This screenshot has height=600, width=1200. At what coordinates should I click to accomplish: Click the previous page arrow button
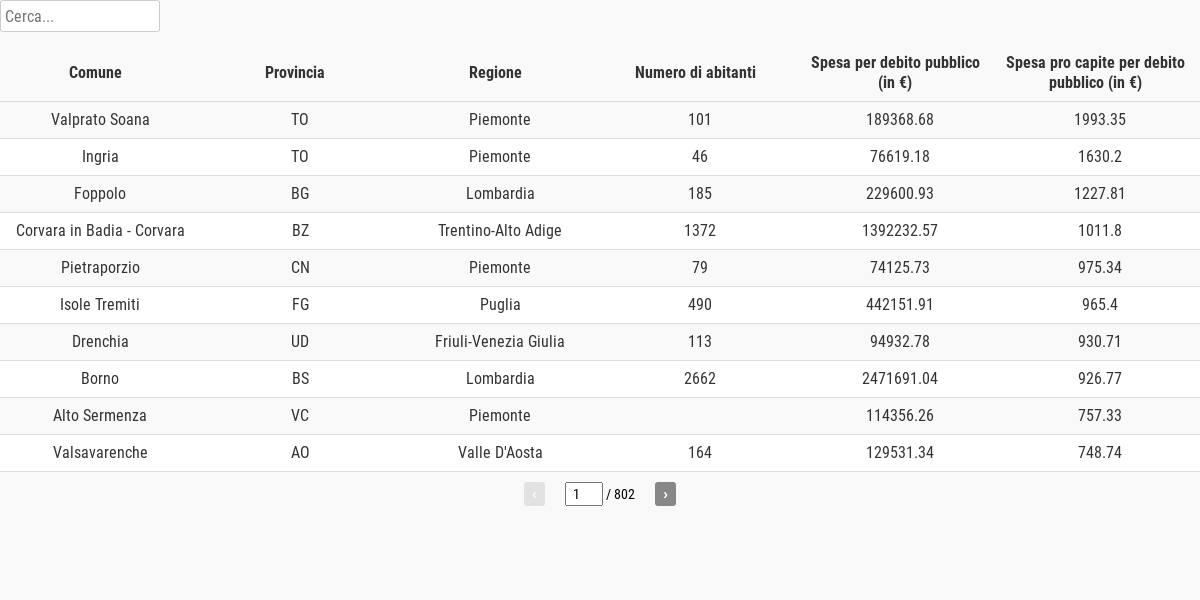(534, 494)
